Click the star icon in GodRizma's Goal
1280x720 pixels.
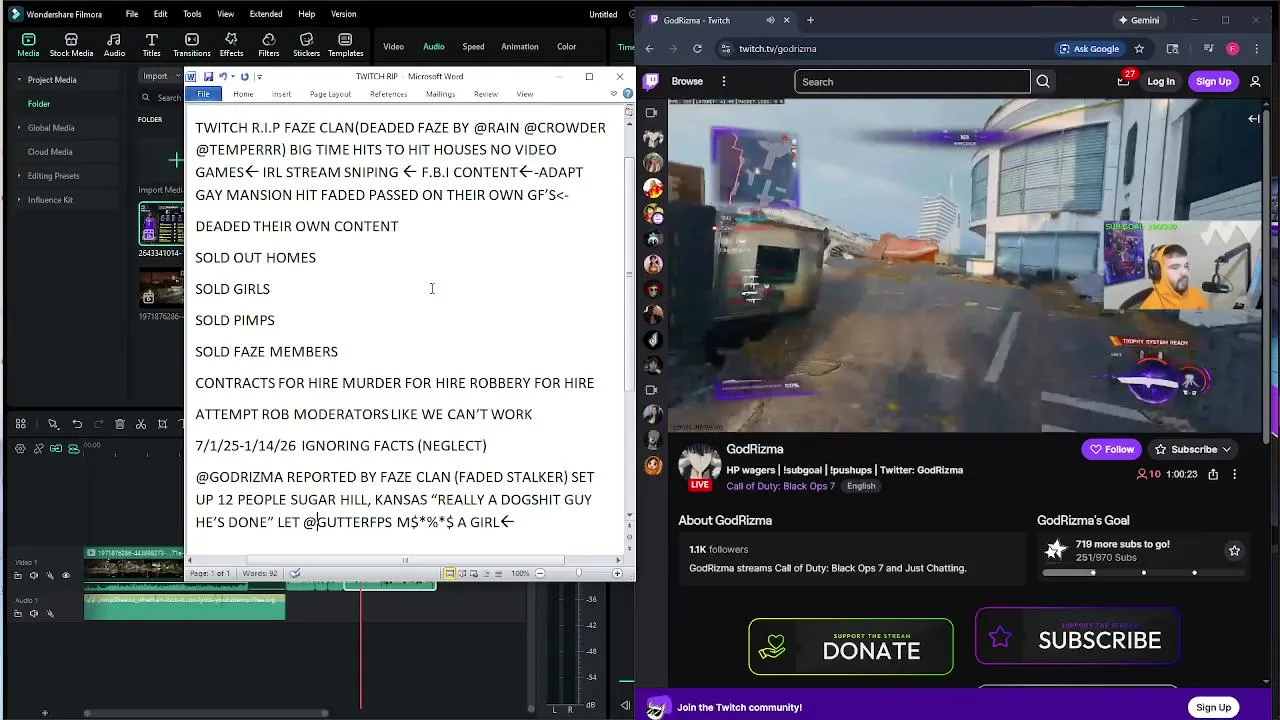(1234, 550)
